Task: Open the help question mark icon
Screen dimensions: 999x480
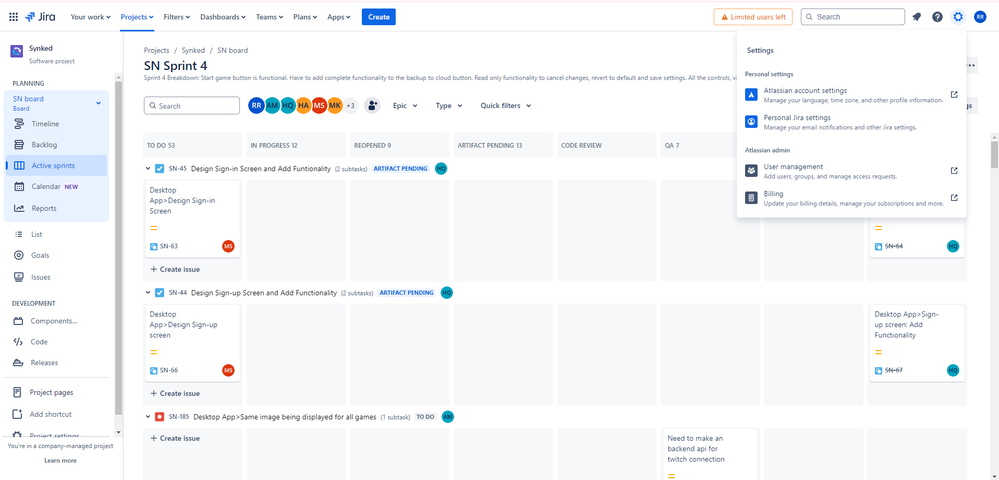Action: point(937,17)
